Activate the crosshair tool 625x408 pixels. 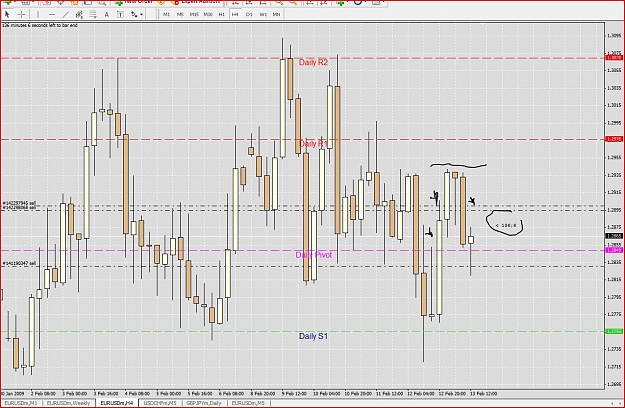tap(22, 14)
